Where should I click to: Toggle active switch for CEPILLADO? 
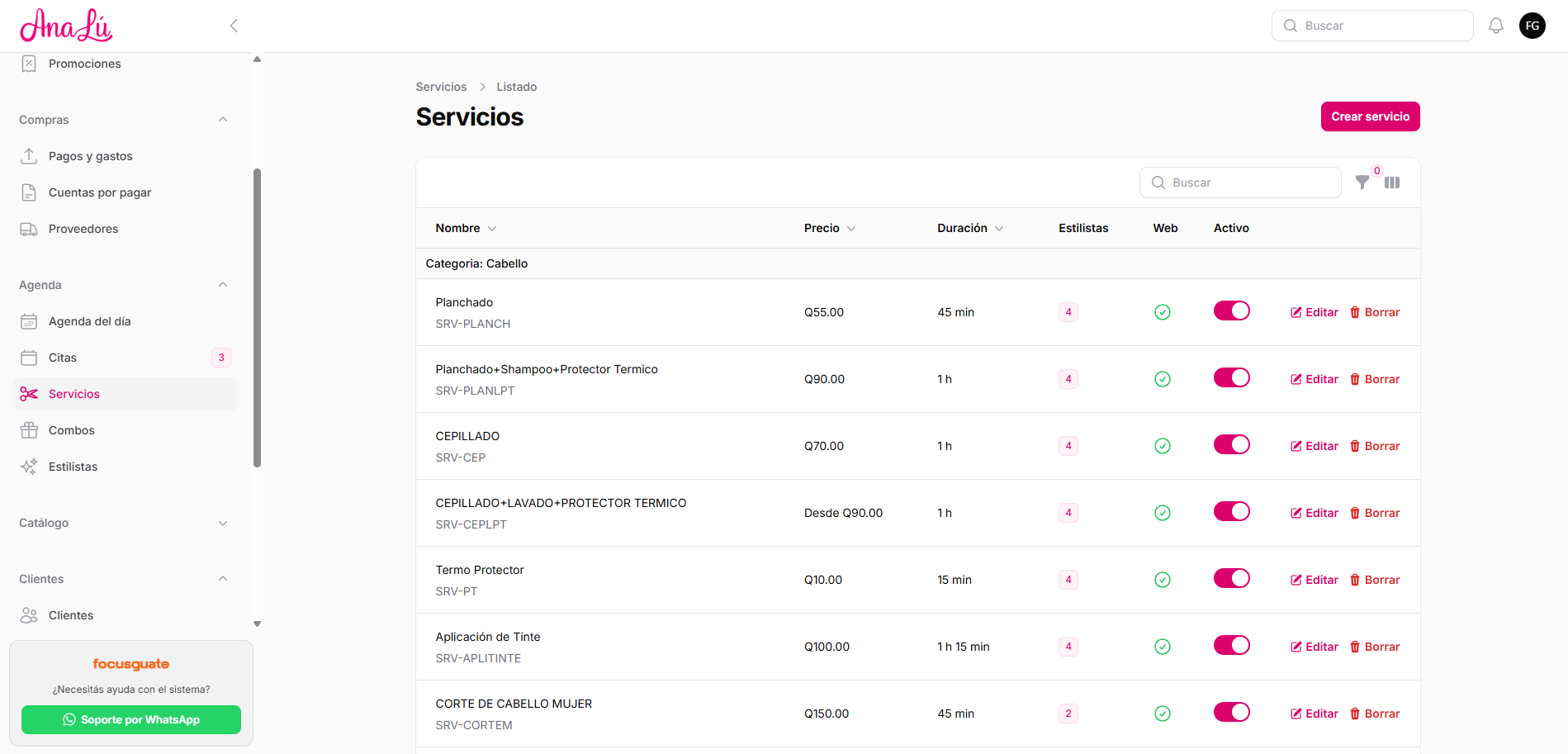1231,444
